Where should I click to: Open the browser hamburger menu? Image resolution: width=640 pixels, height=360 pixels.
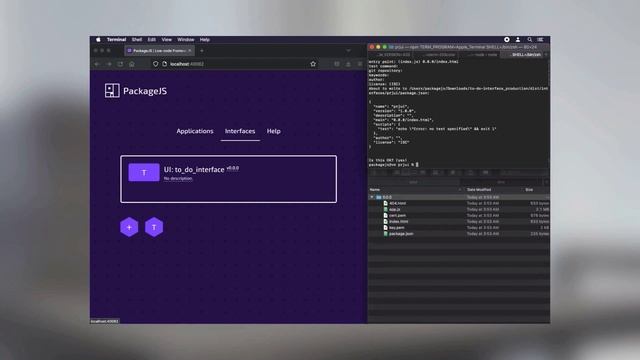point(360,64)
